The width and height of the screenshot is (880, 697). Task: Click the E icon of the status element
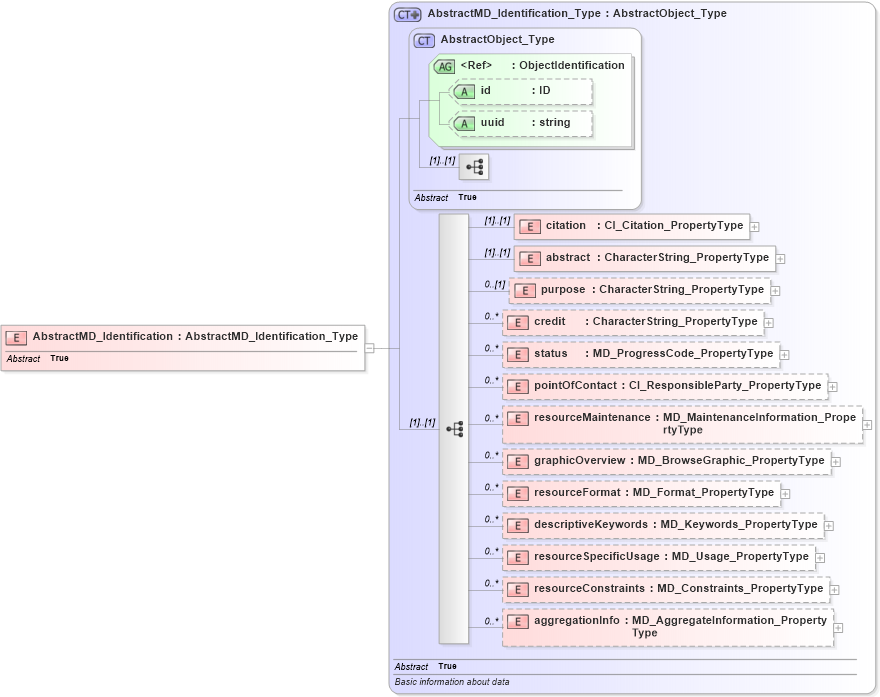[x=518, y=353]
